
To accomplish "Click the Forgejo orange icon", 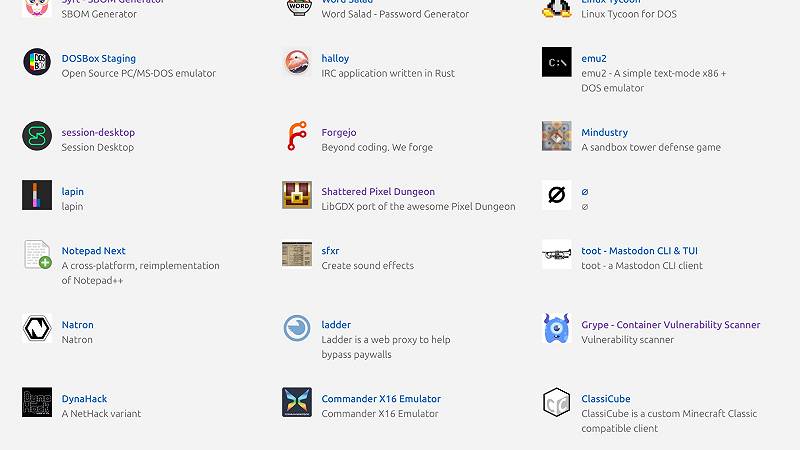I will (x=297, y=136).
